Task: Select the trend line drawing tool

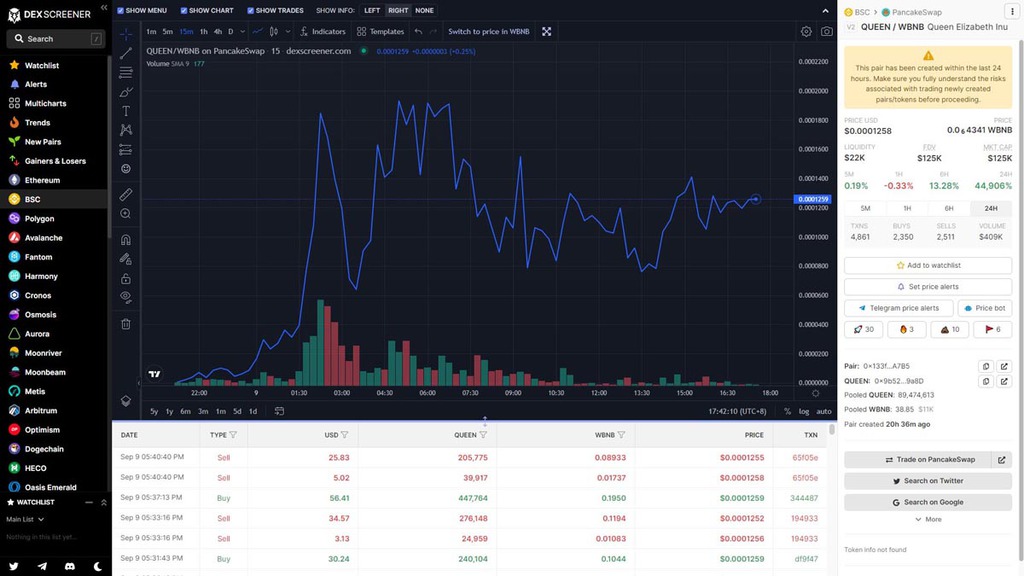Action: tap(126, 54)
